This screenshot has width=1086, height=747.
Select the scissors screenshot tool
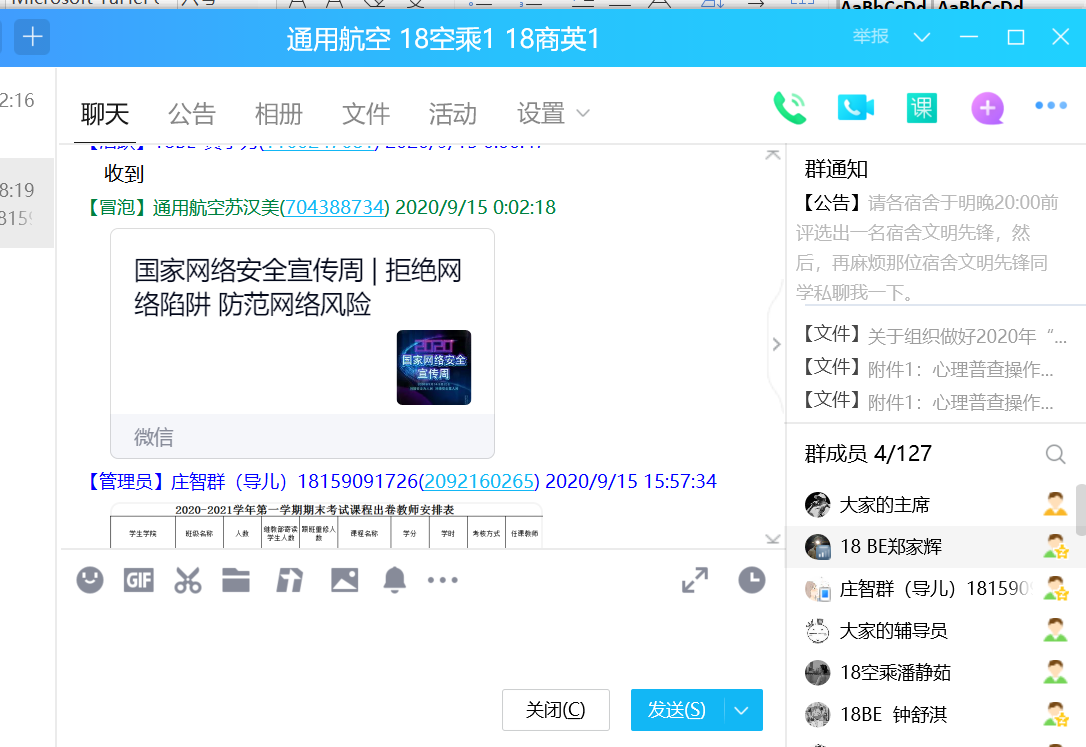tap(187, 580)
